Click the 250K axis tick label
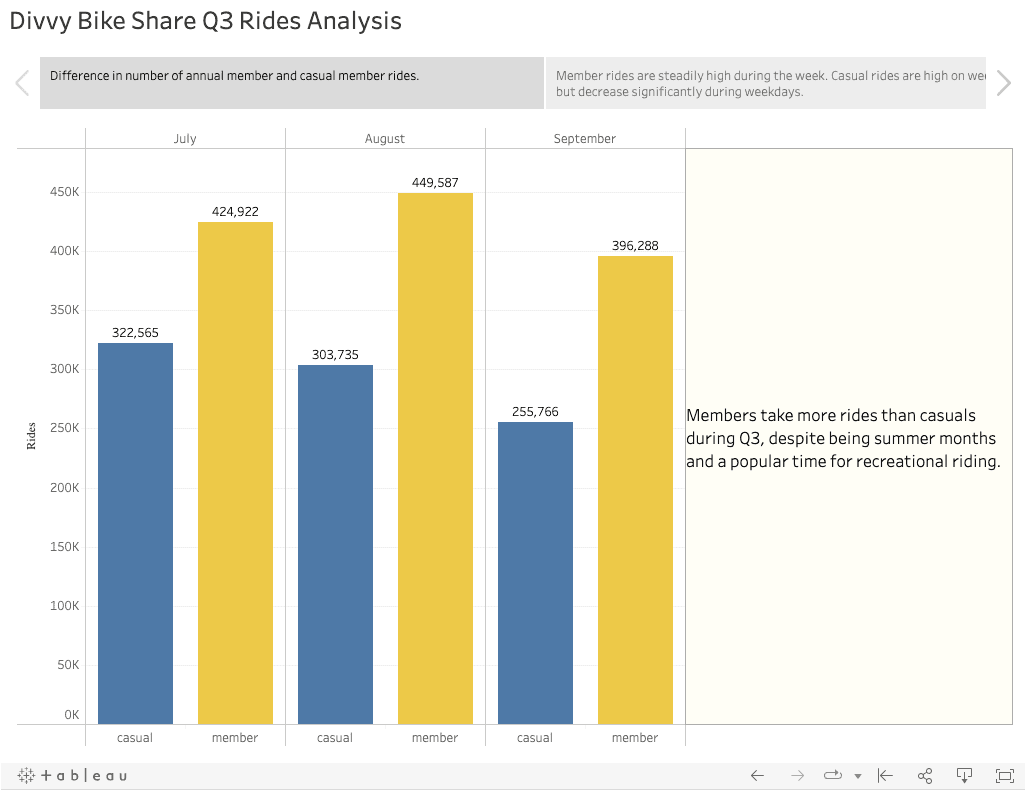The width and height of the screenshot is (1035, 801). [65, 428]
